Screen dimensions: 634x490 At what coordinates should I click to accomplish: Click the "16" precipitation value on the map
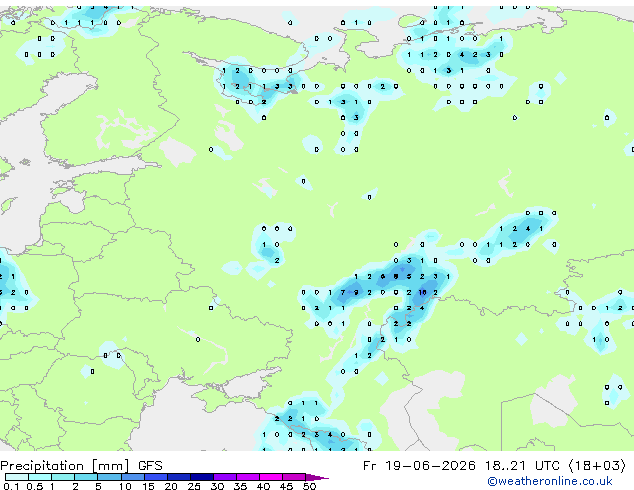(423, 292)
